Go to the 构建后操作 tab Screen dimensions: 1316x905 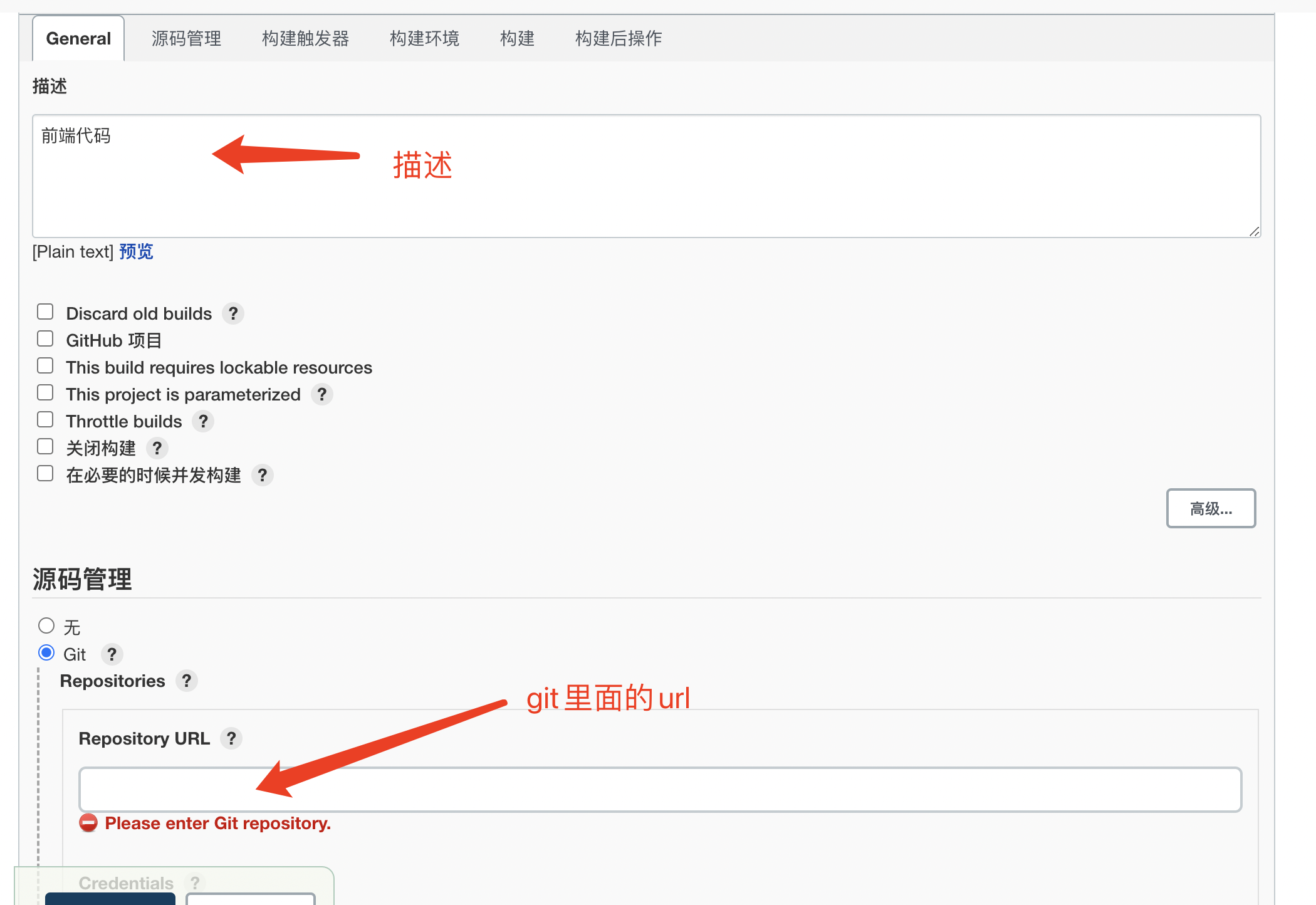pos(618,39)
